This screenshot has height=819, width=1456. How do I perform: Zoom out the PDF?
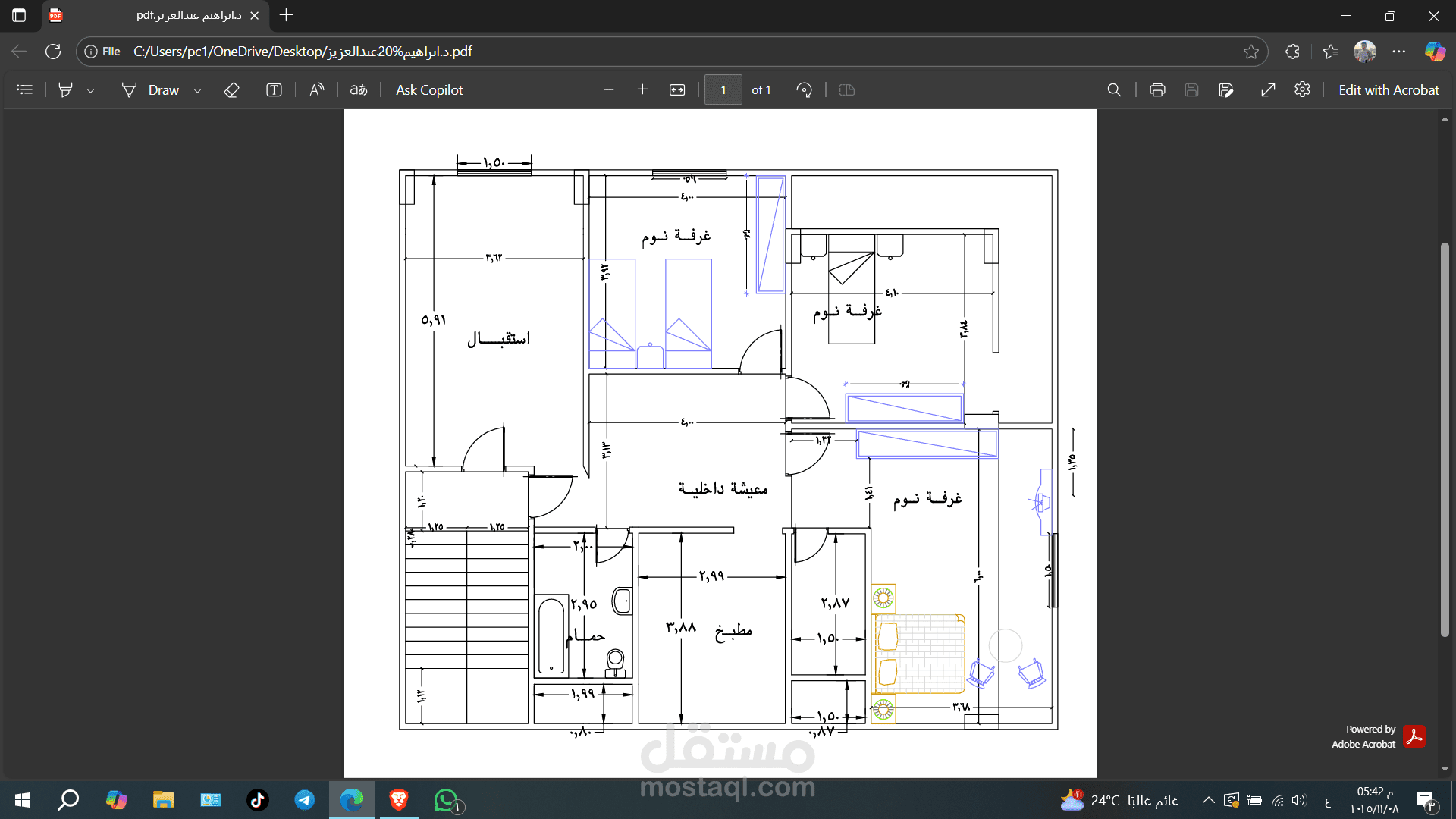pos(608,89)
